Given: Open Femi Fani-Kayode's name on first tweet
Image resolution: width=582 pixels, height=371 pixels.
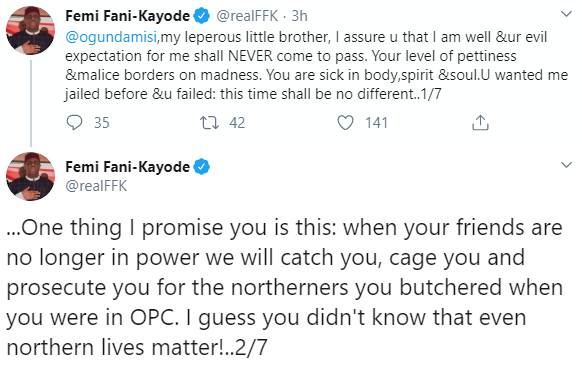Looking at the screenshot, I should coord(128,16).
